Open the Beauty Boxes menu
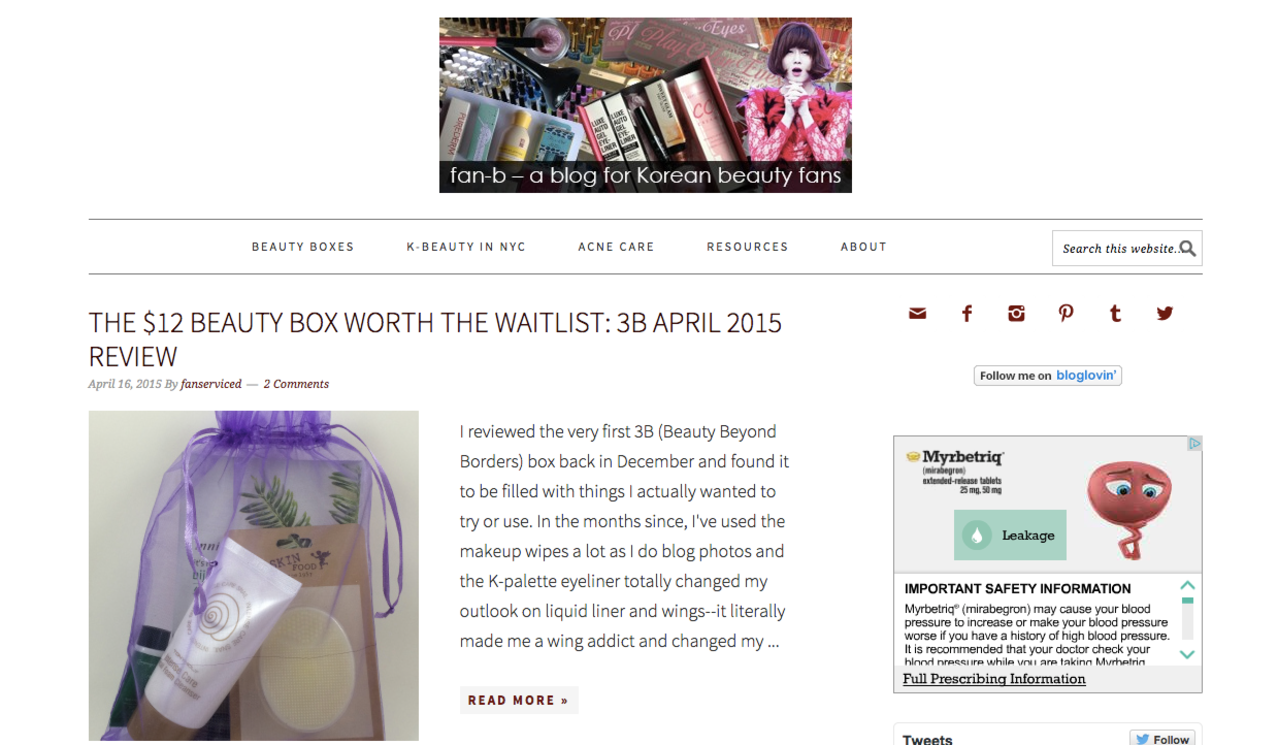Image resolution: width=1278 pixels, height=745 pixels. pyautogui.click(x=303, y=247)
